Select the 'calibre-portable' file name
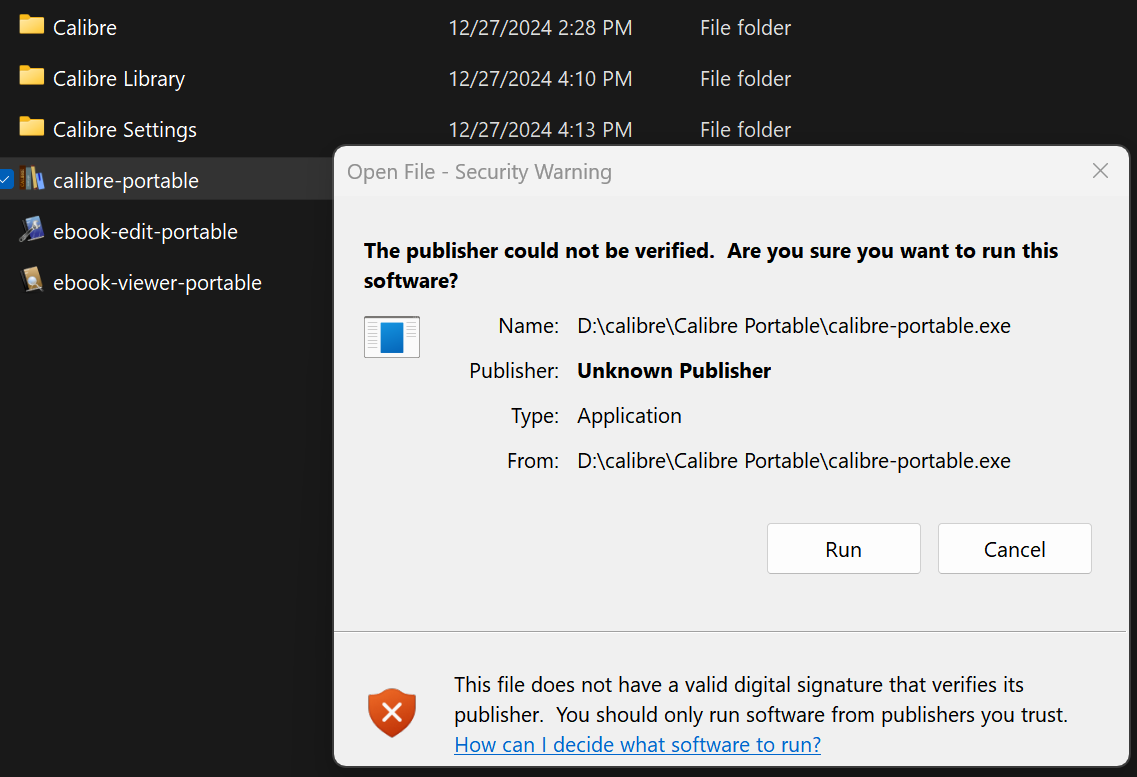 (125, 180)
